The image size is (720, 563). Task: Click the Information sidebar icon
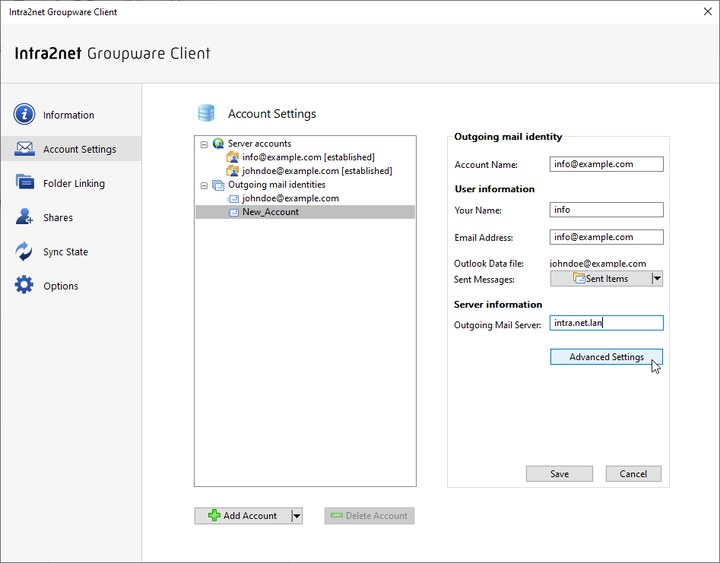pyautogui.click(x=24, y=114)
